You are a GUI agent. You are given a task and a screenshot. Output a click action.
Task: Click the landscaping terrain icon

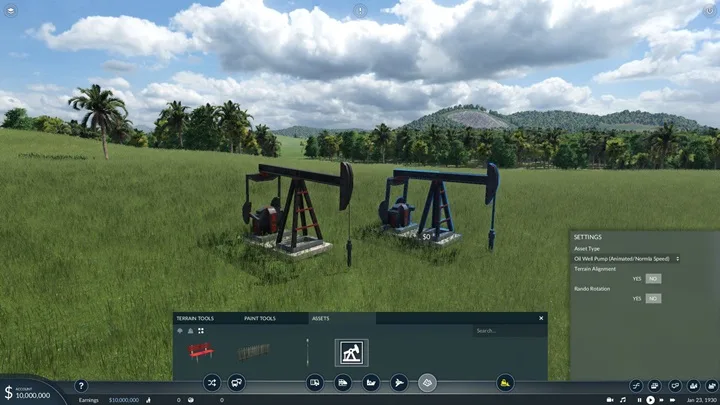pos(427,382)
